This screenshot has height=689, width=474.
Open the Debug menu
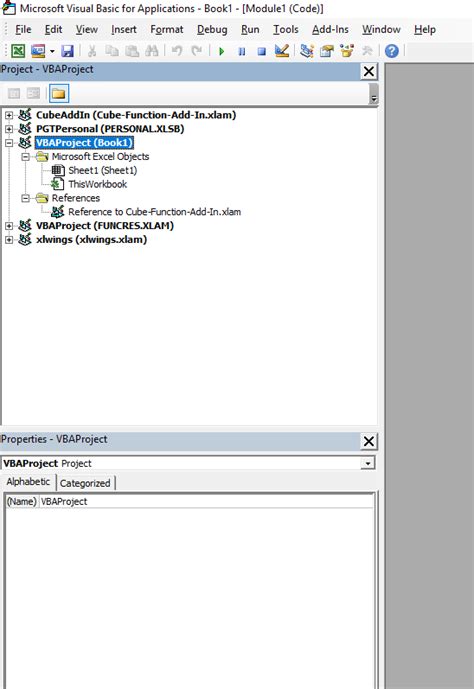[212, 29]
